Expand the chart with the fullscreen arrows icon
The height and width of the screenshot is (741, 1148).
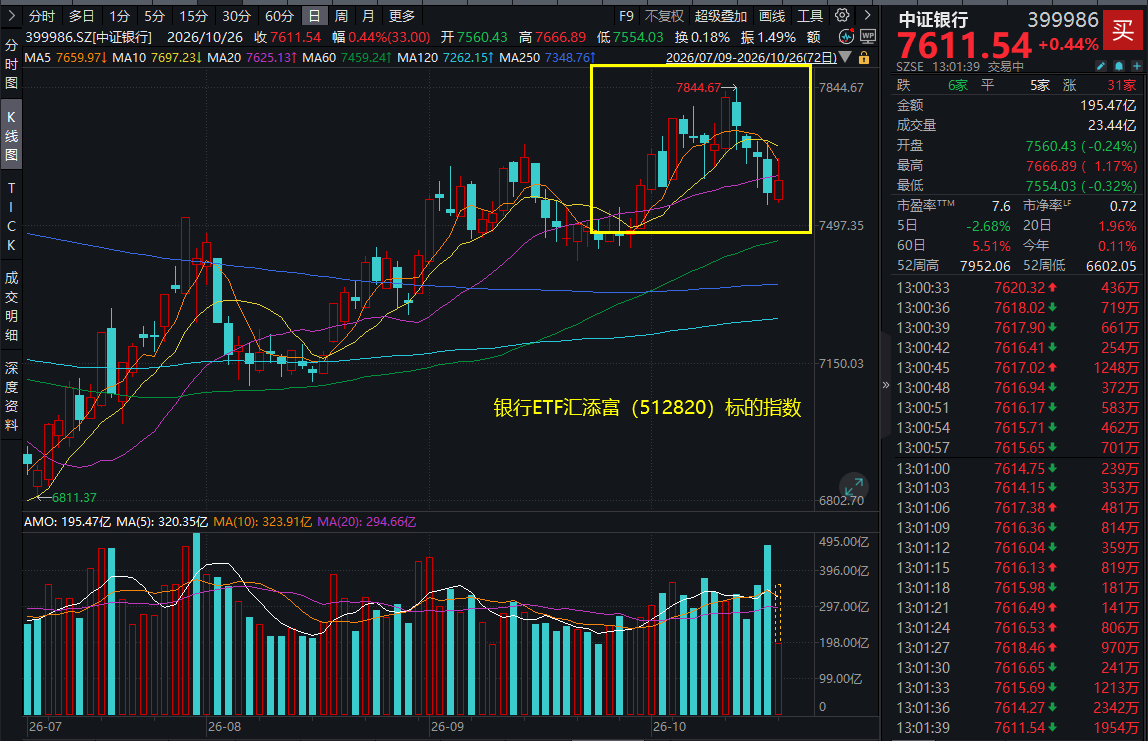[x=854, y=486]
